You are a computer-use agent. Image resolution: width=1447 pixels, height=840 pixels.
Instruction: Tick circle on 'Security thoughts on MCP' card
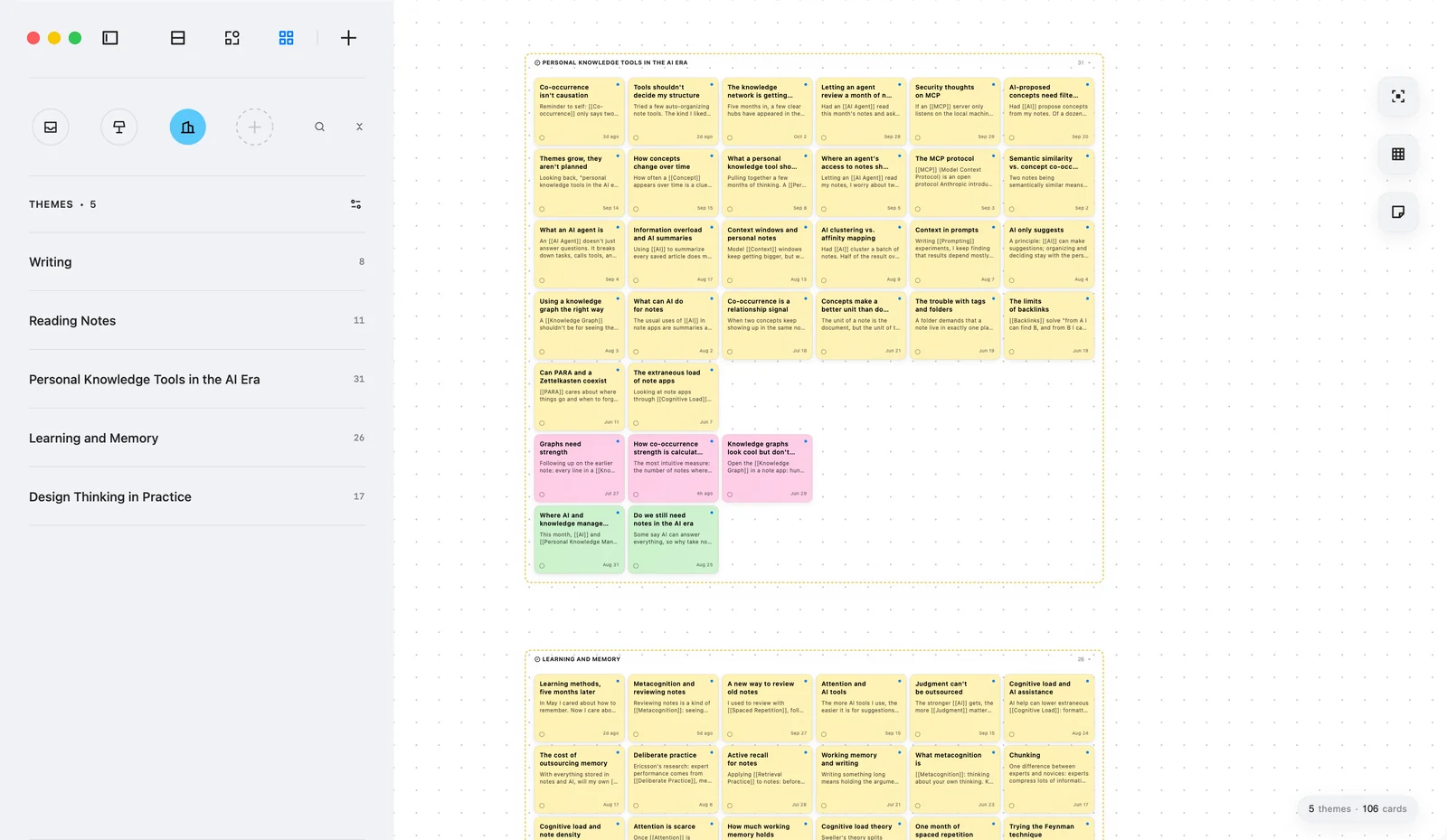click(917, 138)
